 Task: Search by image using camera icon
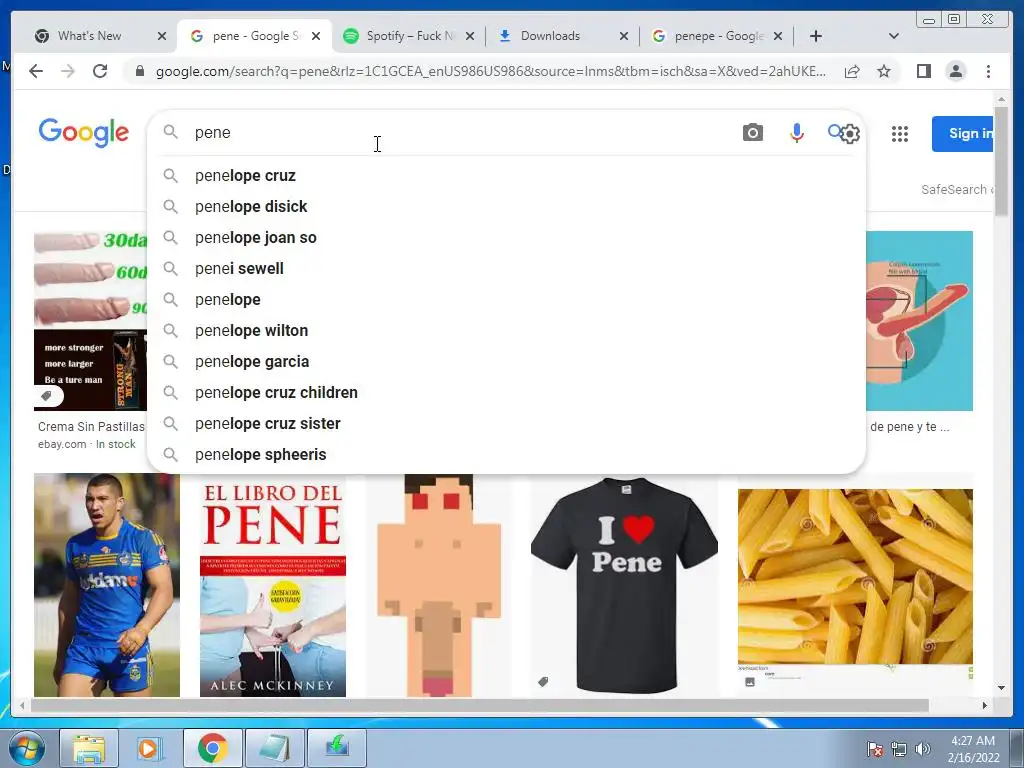click(752, 133)
